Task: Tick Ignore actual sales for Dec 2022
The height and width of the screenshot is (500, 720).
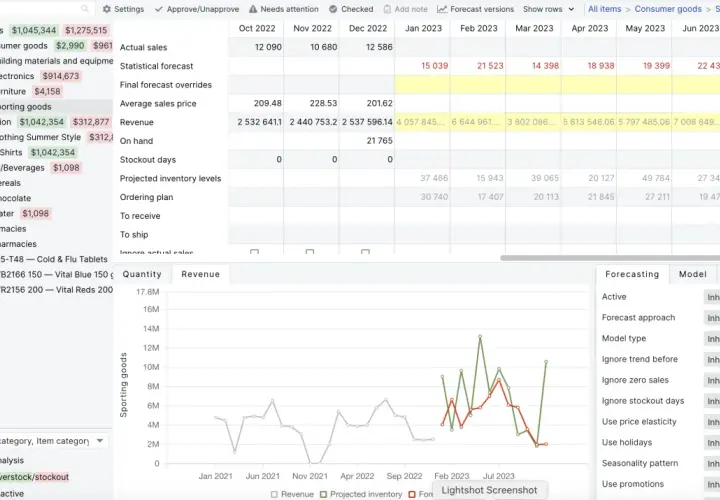Action: [366, 252]
